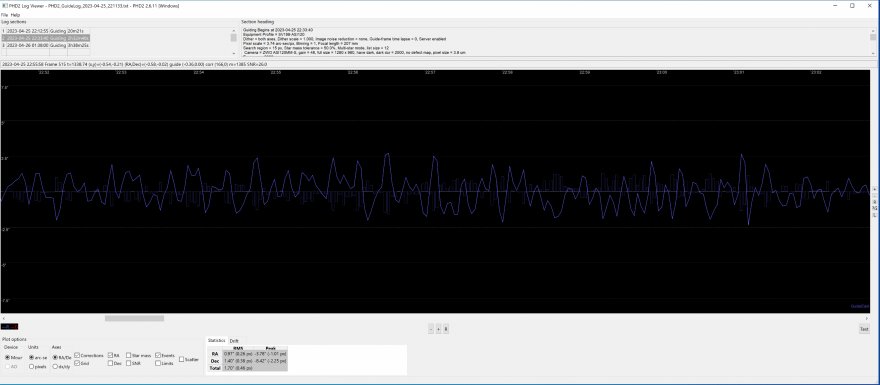Screen dimensions: 880x385
Task: Enable the Star mass checkbox
Action: (129, 355)
